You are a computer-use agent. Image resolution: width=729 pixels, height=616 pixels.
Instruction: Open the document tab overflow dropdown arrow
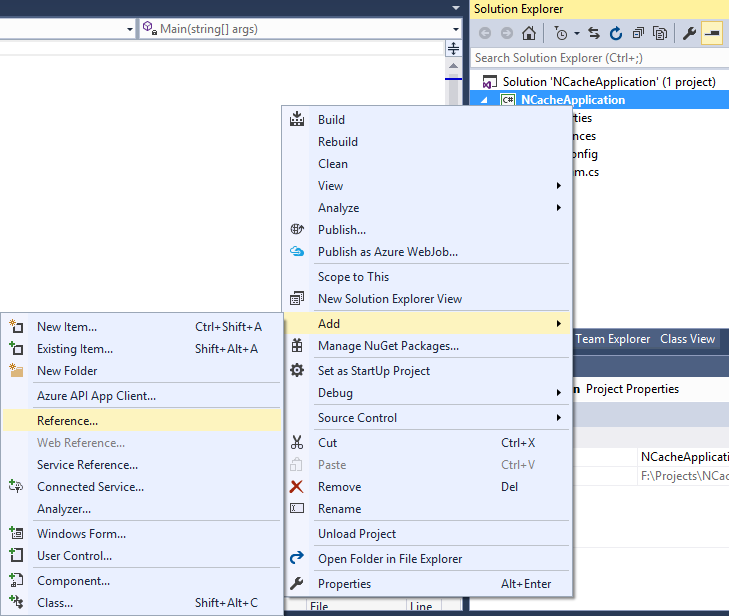point(456,8)
